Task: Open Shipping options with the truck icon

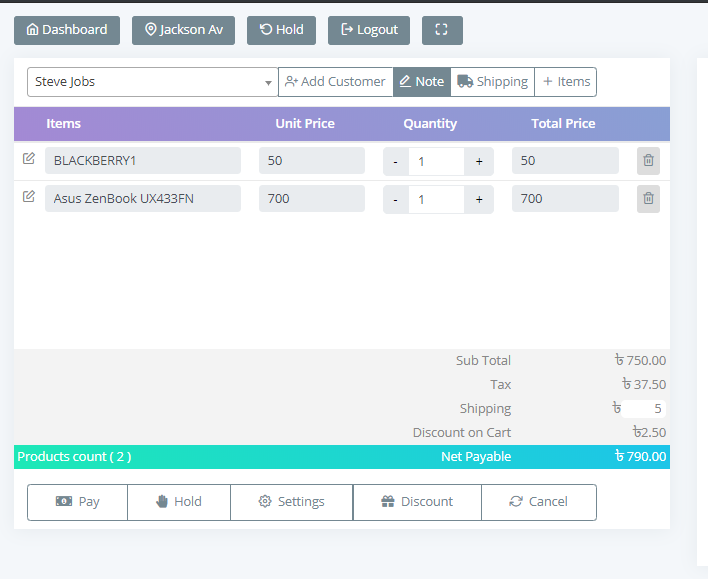Action: (x=492, y=82)
